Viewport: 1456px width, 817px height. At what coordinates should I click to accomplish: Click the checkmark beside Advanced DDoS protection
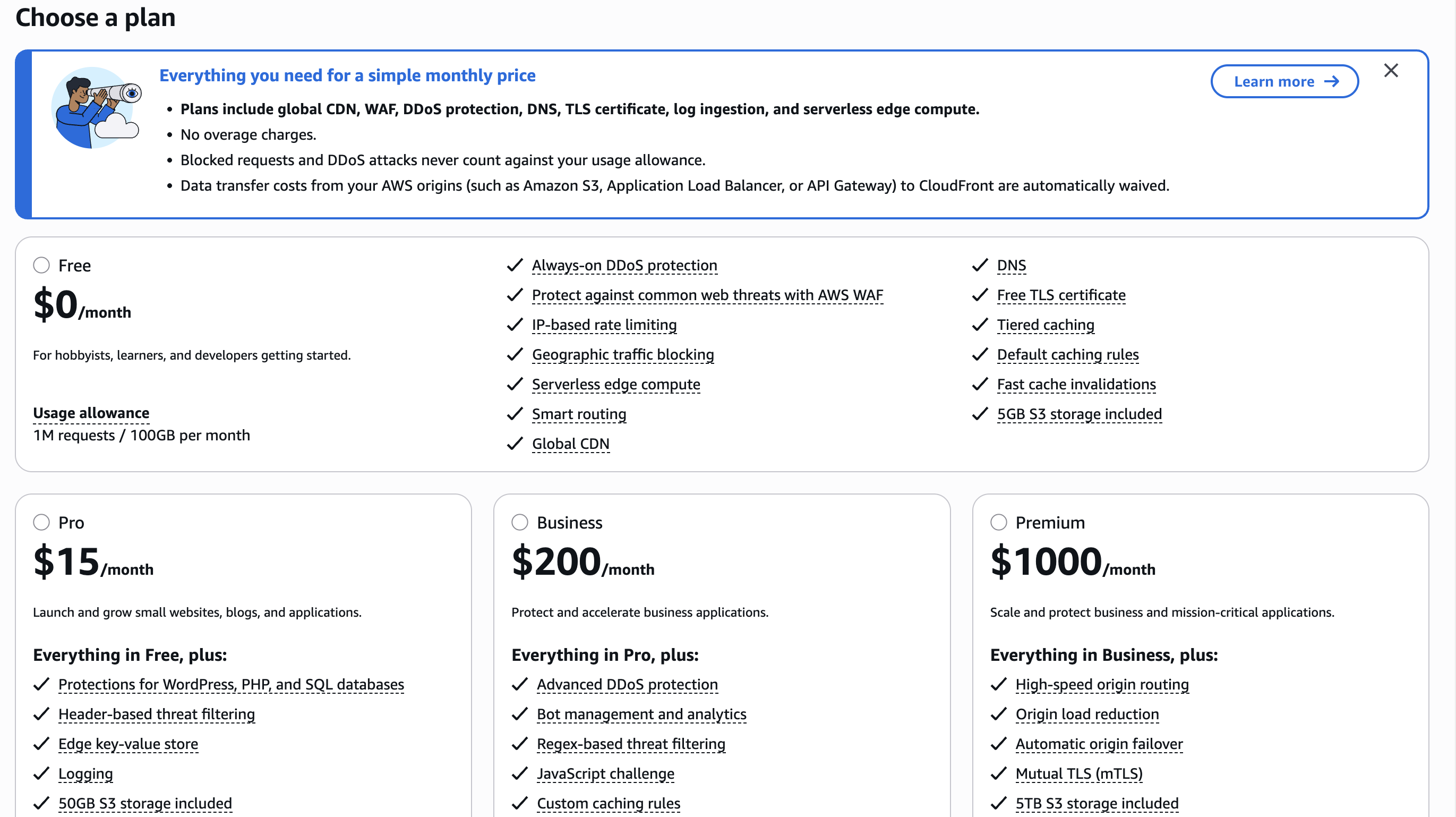click(519, 684)
